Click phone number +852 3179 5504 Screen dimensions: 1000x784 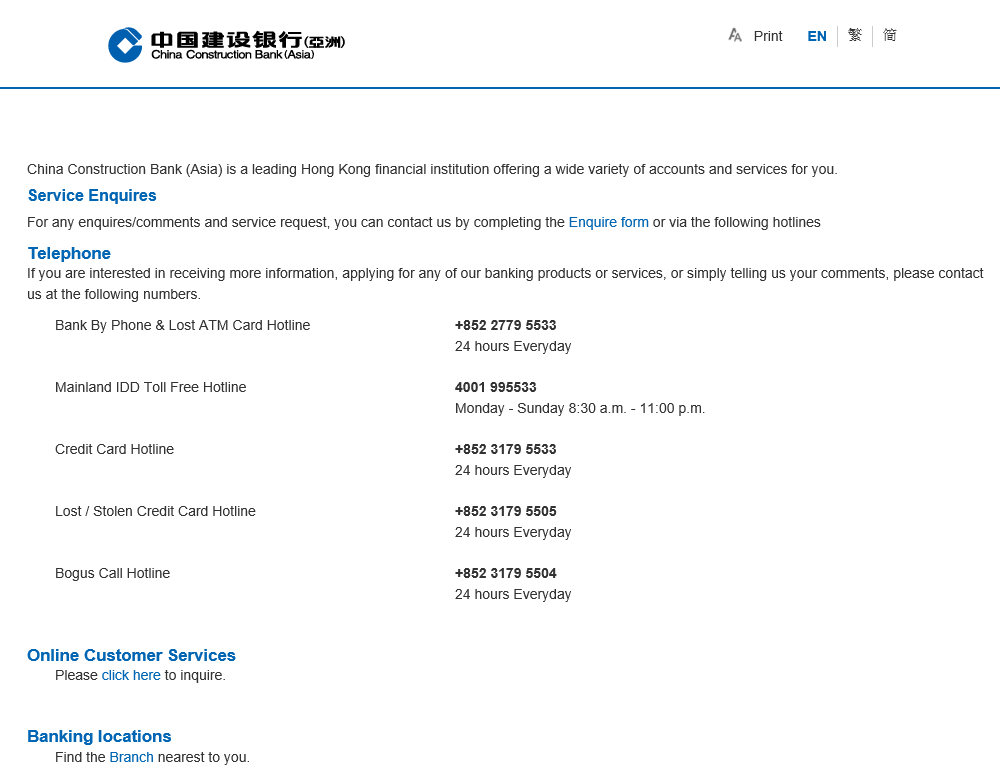505,573
